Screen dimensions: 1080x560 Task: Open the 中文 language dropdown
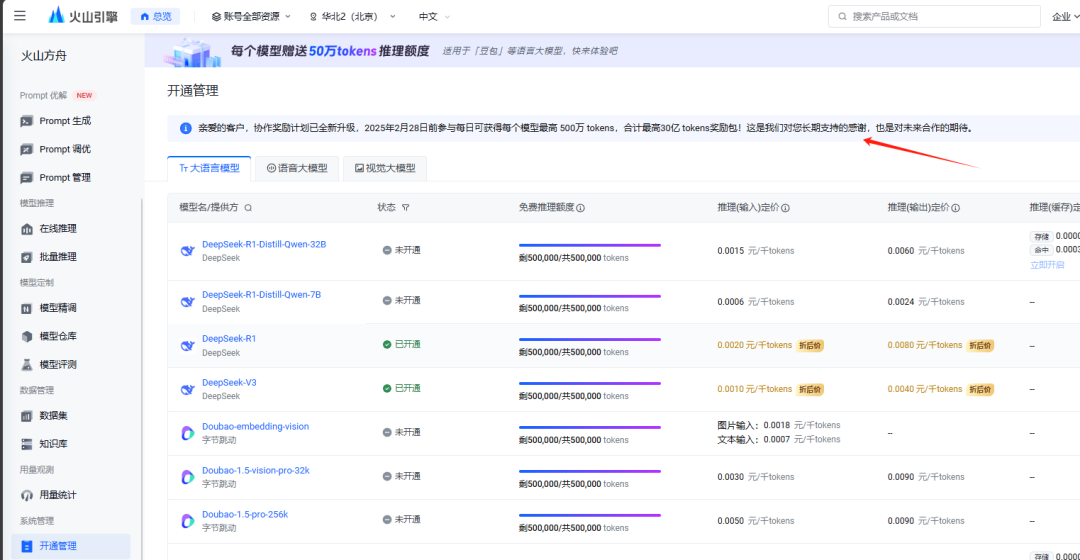tap(434, 17)
